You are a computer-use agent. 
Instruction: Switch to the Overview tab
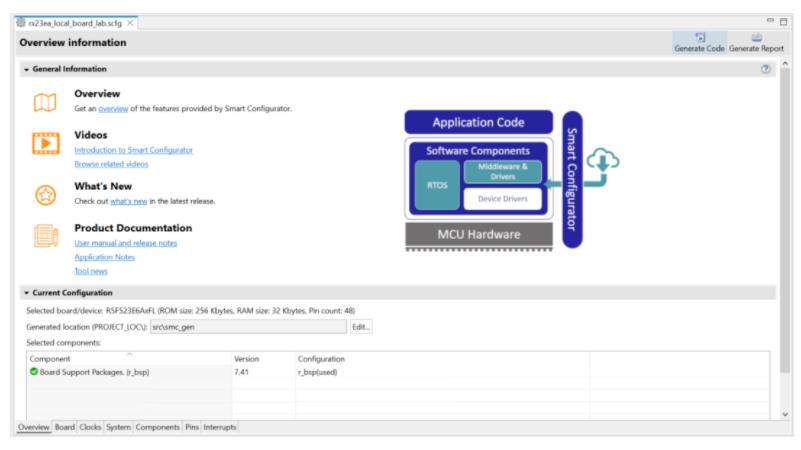[34, 427]
